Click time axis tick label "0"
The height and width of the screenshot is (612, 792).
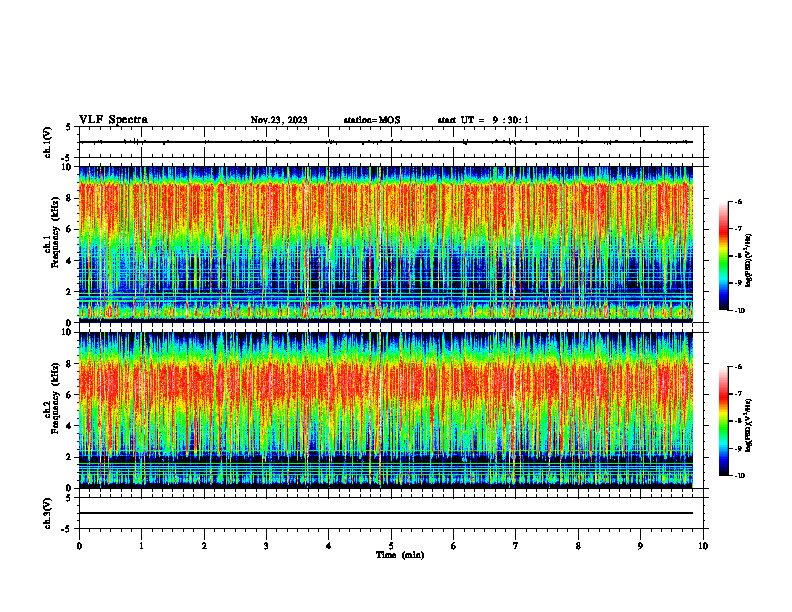79,546
